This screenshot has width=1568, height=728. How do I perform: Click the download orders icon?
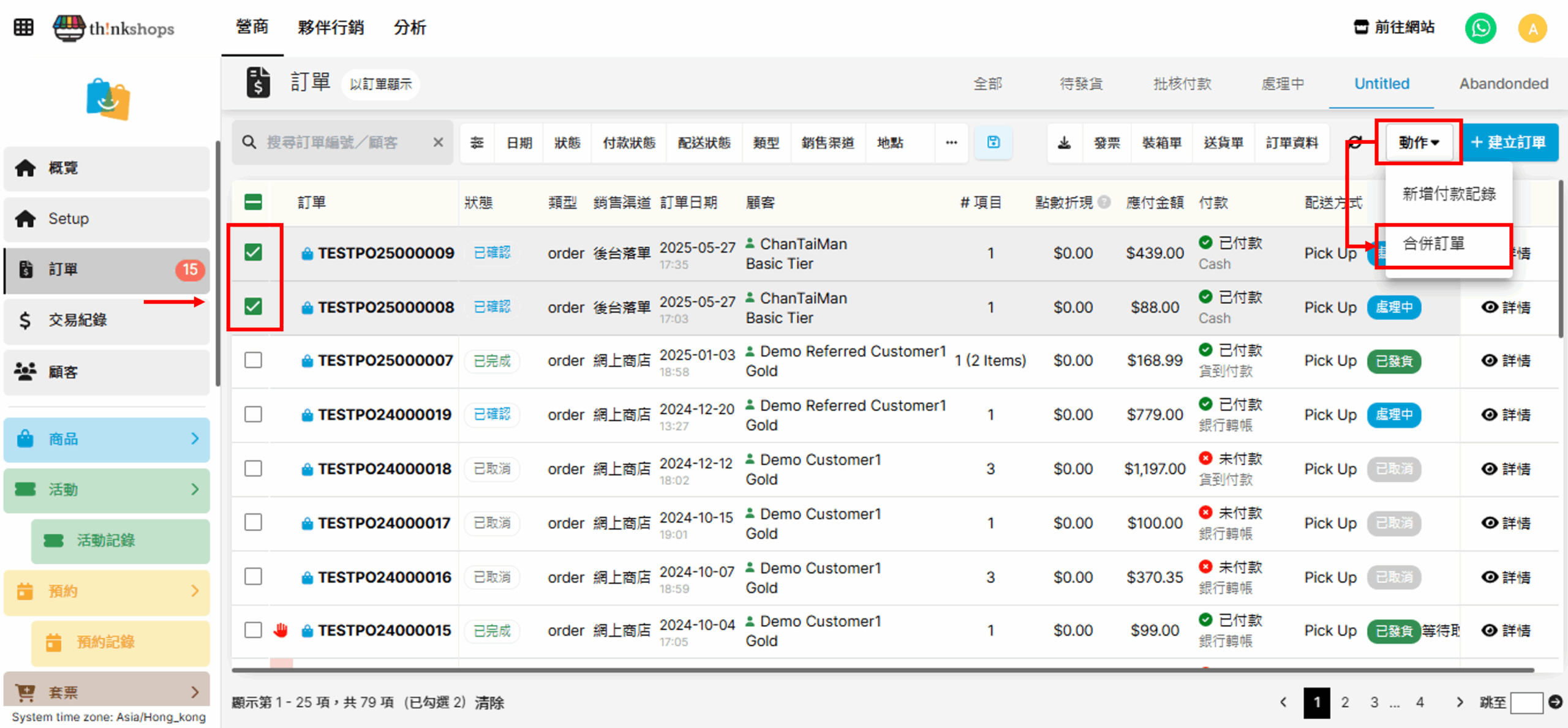1065,143
